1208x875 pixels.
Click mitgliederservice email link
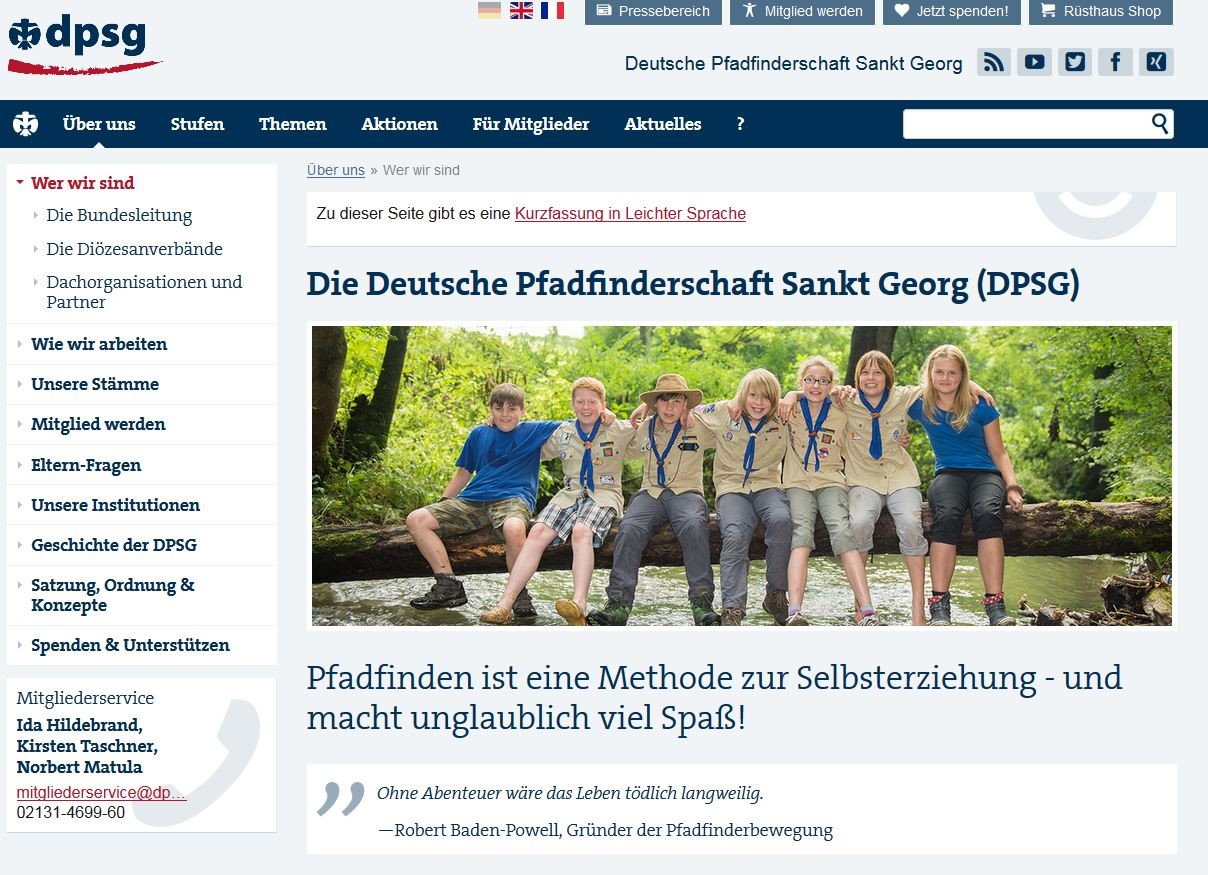click(101, 792)
